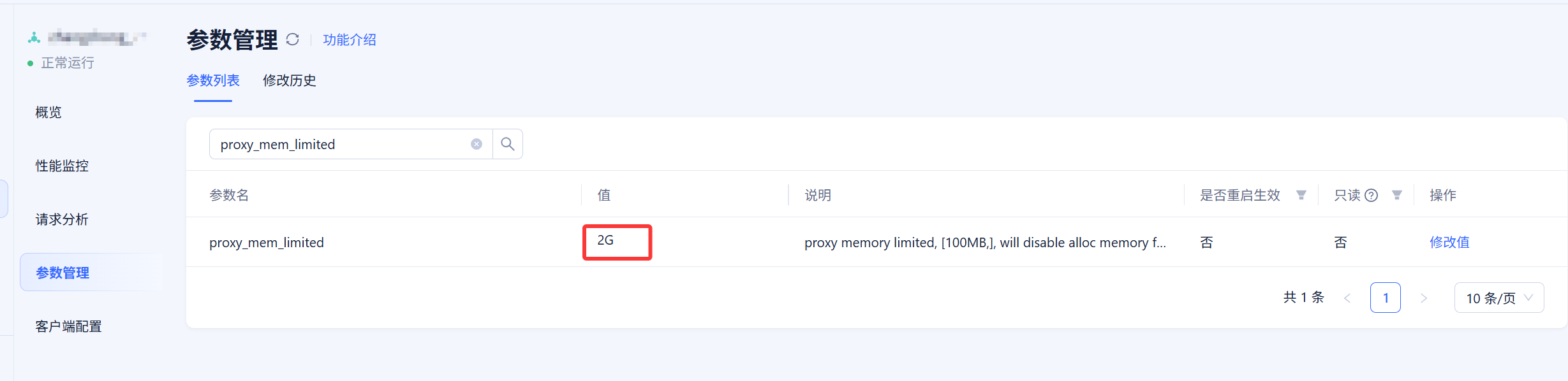This screenshot has width=1568, height=381.
Task: Click the search magnifier icon
Action: (x=508, y=144)
